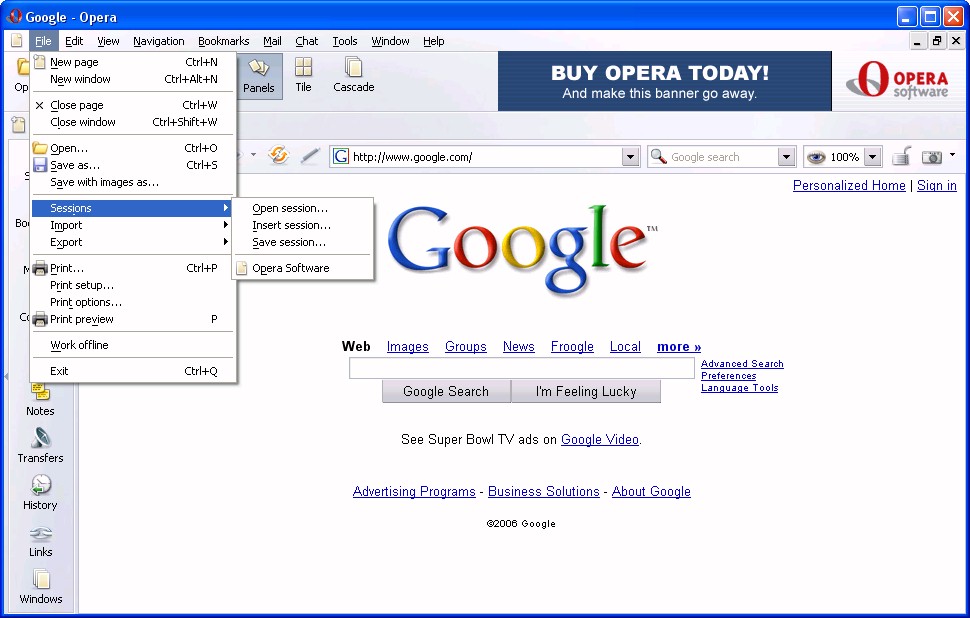Expand the Sessions submenu entry

[x=133, y=208]
